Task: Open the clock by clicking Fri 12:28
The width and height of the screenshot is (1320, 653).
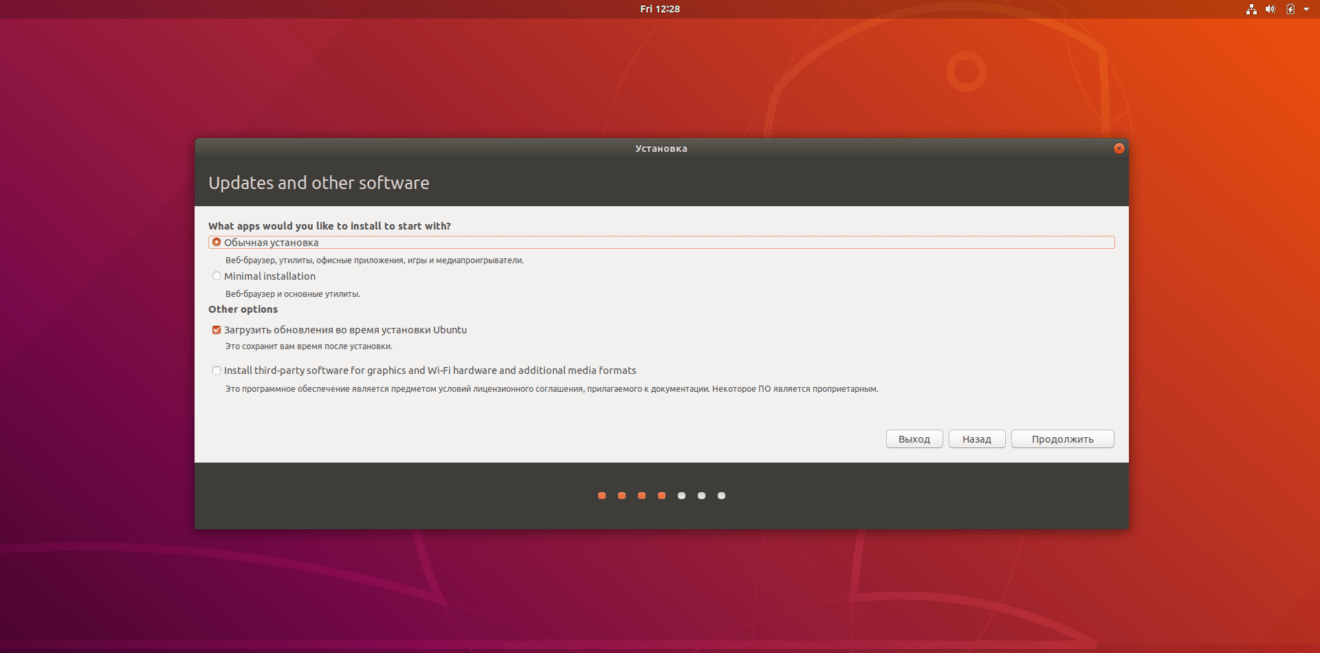Action: (660, 8)
